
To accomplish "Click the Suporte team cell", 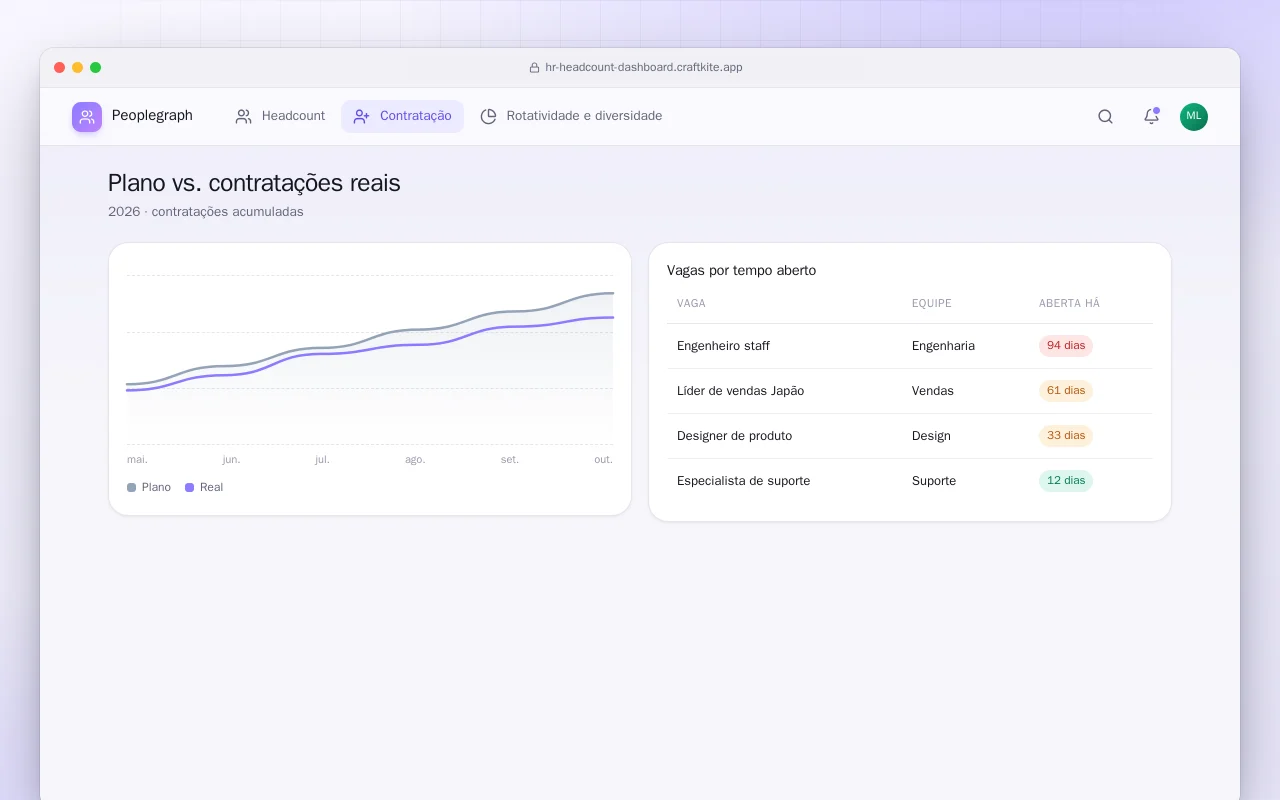I will (x=934, y=481).
